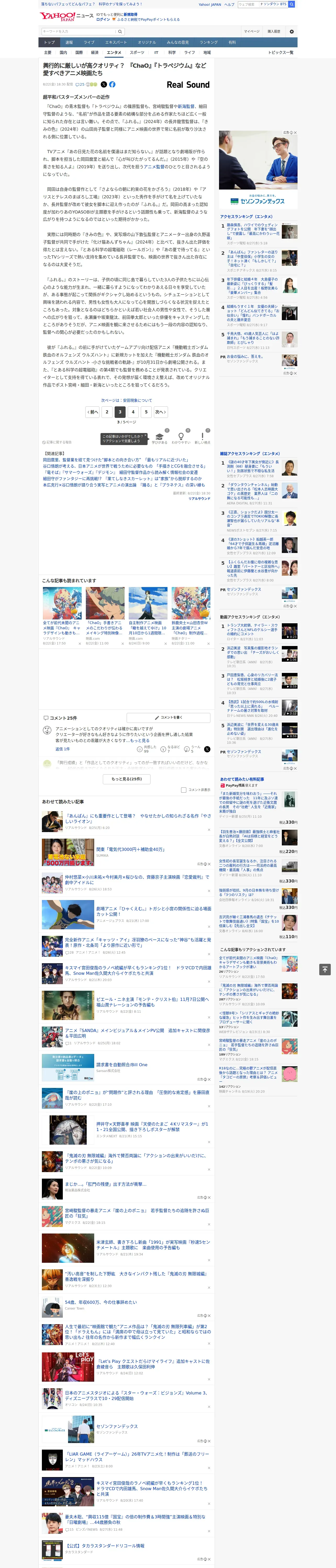
Task: Open the アニメ『SANDA』メインビジュアル article
Action: click(138, 1033)
